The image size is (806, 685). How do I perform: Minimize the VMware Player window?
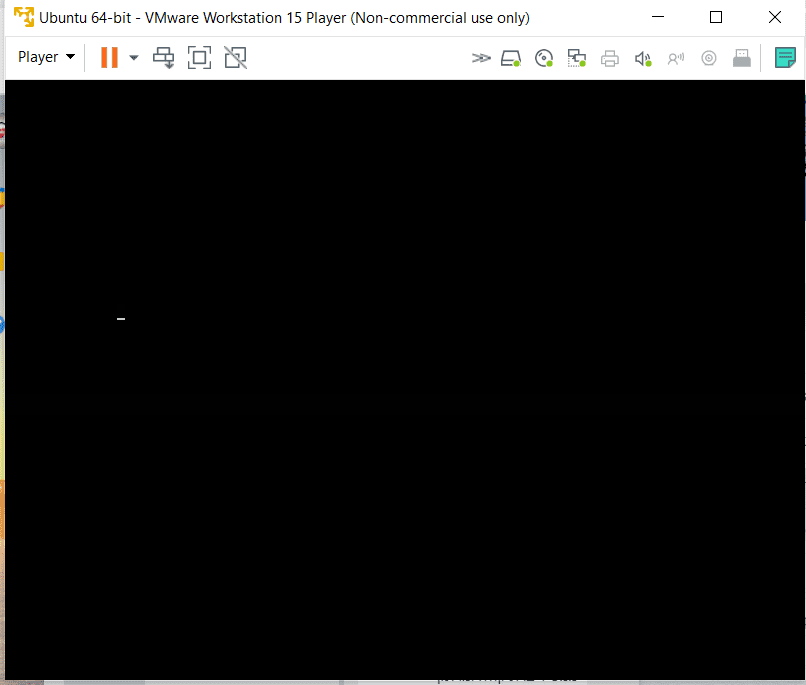tap(658, 17)
